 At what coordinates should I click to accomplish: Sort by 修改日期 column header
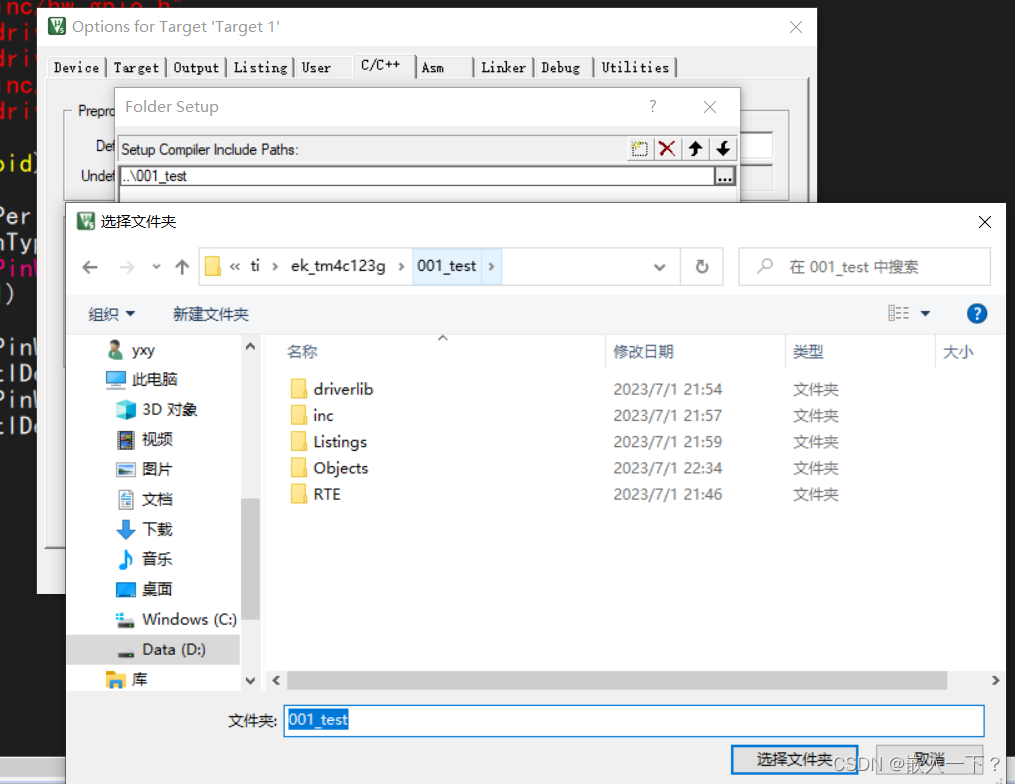coord(643,352)
